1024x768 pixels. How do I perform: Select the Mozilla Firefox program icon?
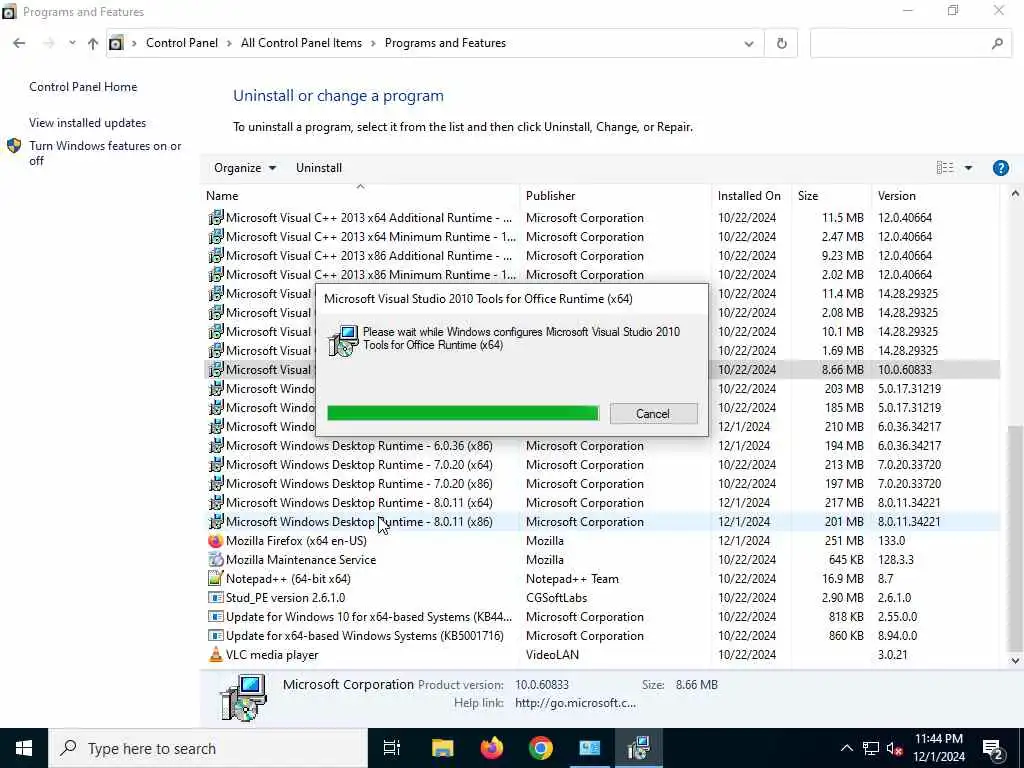216,541
